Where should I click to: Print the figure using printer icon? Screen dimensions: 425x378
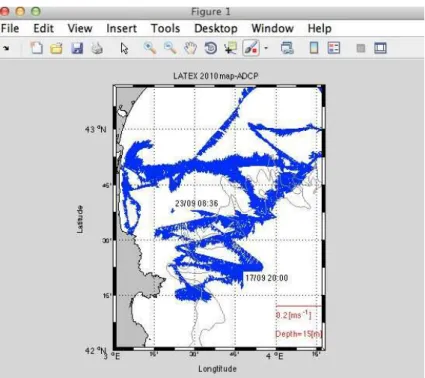tap(97, 48)
